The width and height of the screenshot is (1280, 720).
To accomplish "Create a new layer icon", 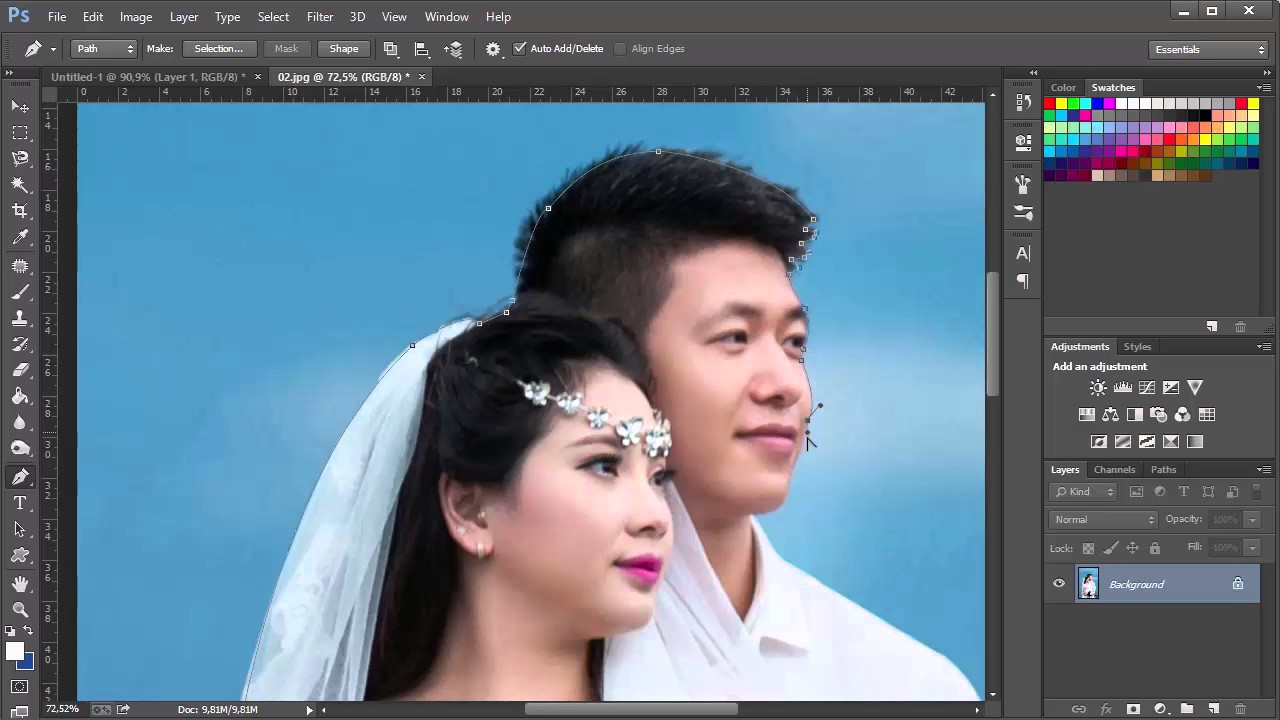I will pyautogui.click(x=1212, y=709).
